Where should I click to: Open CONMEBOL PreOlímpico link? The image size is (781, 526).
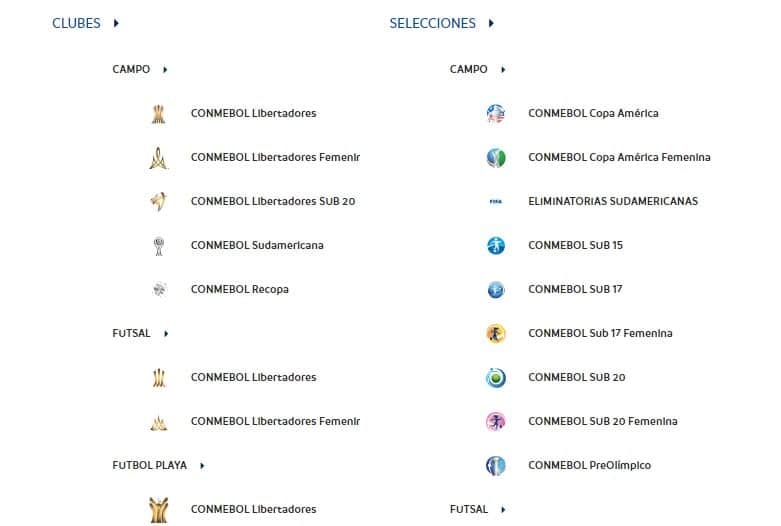click(x=589, y=465)
